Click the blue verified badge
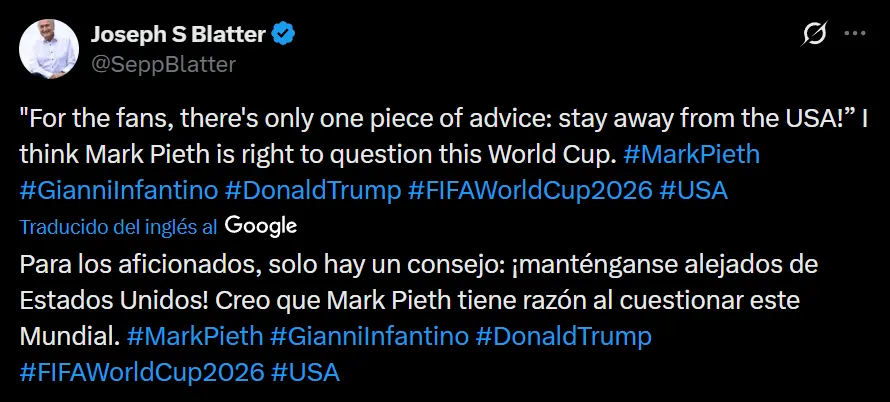This screenshot has width=890, height=402. (285, 35)
